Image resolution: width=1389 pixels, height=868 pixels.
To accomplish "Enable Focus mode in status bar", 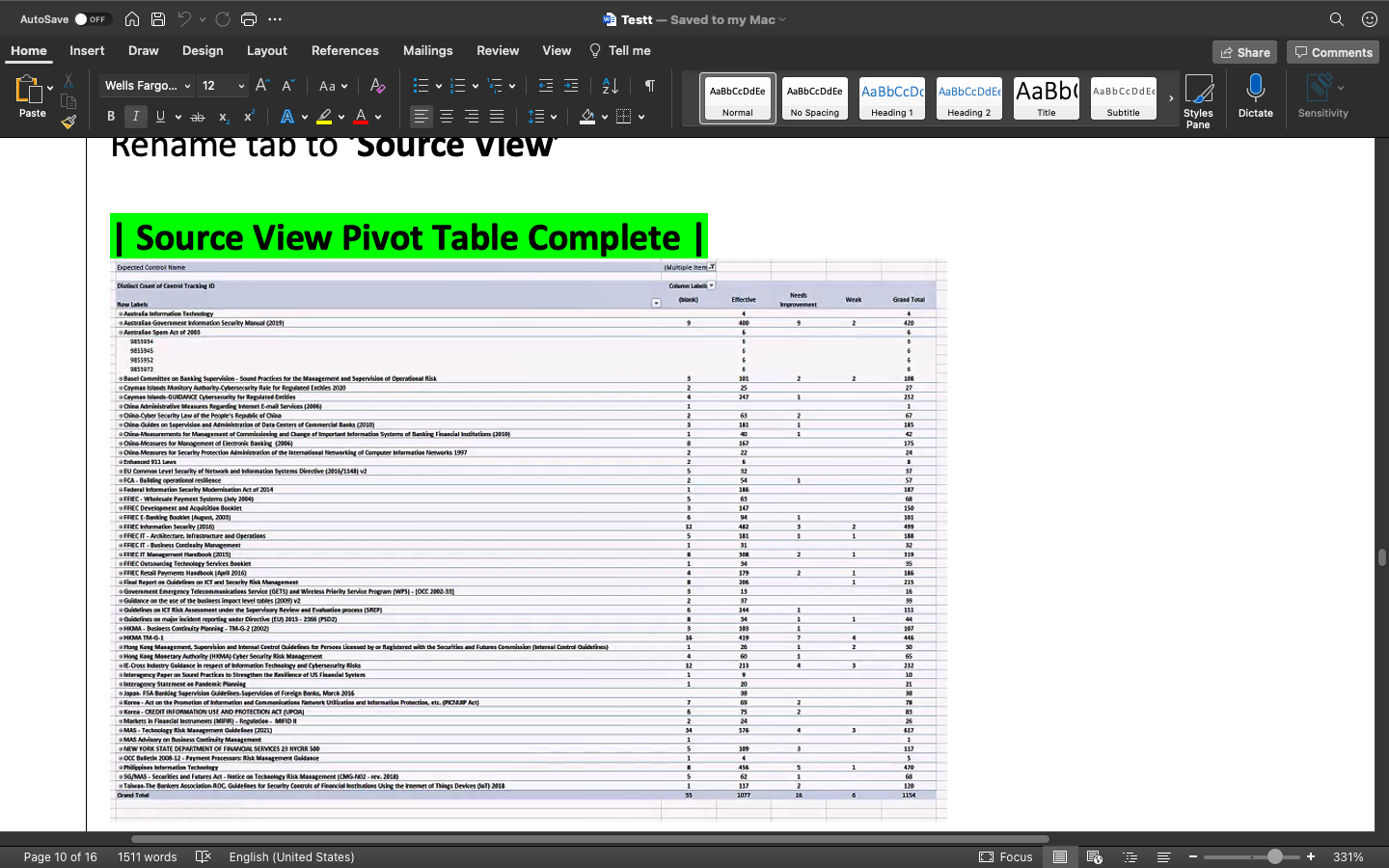I will tap(1006, 856).
